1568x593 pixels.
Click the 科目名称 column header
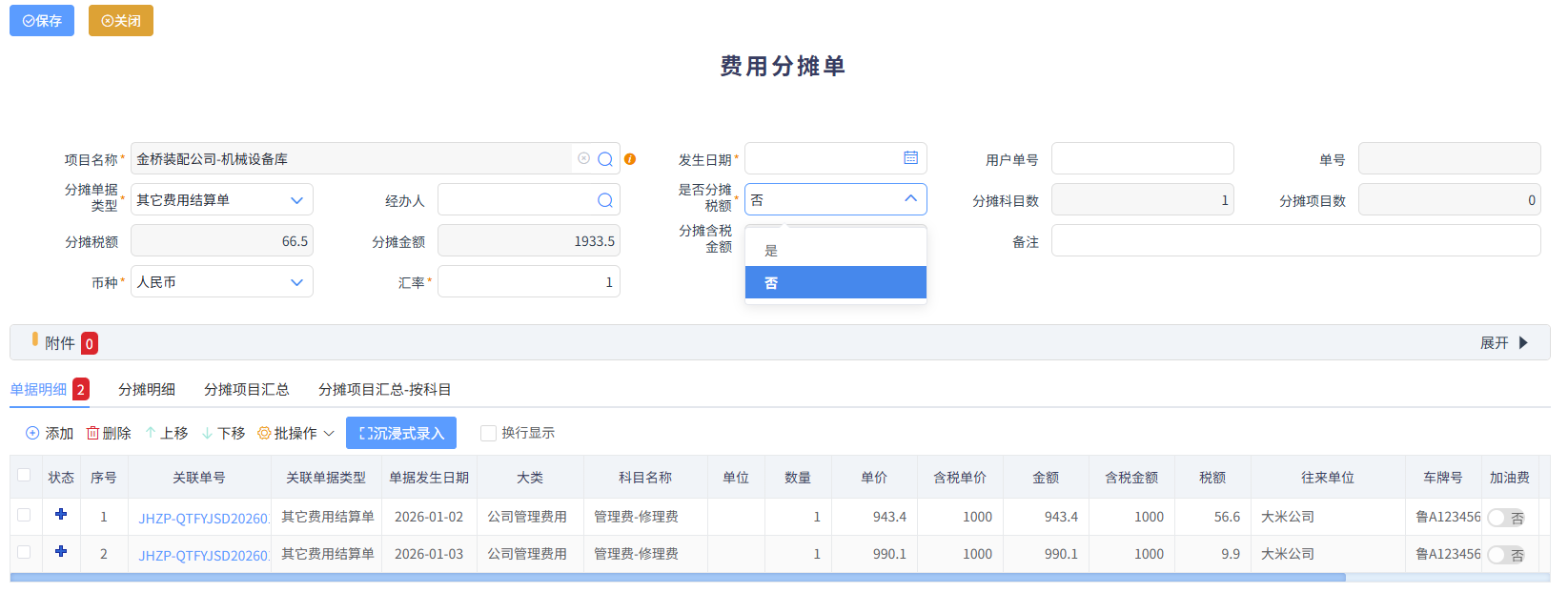pos(645,477)
